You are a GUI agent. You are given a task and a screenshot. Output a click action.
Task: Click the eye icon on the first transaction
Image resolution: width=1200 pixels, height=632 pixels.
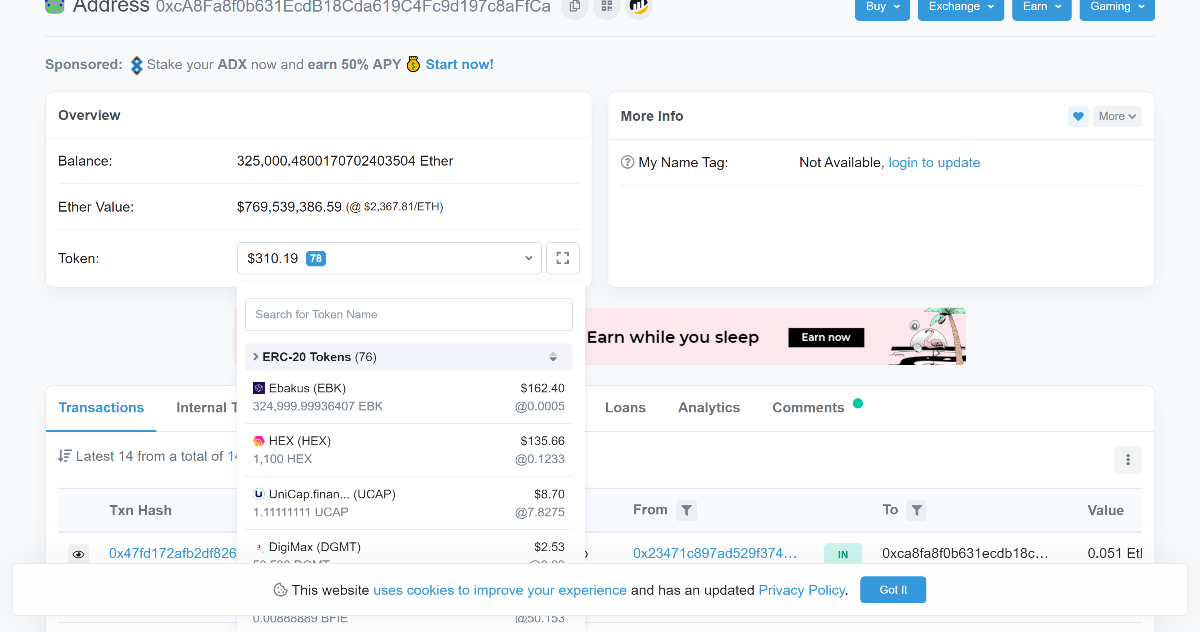(x=79, y=553)
